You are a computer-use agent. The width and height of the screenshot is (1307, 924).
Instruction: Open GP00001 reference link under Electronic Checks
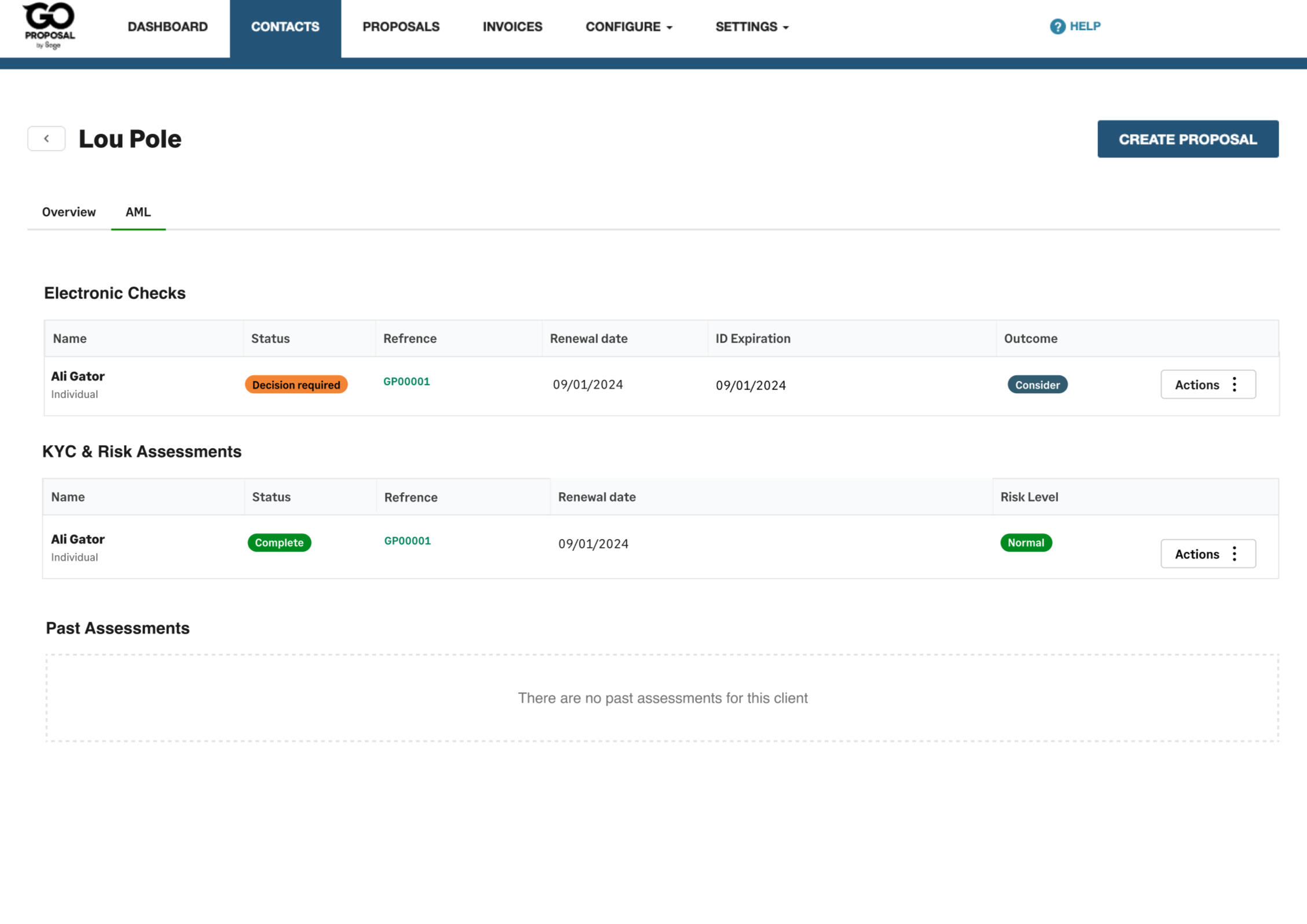tap(406, 382)
